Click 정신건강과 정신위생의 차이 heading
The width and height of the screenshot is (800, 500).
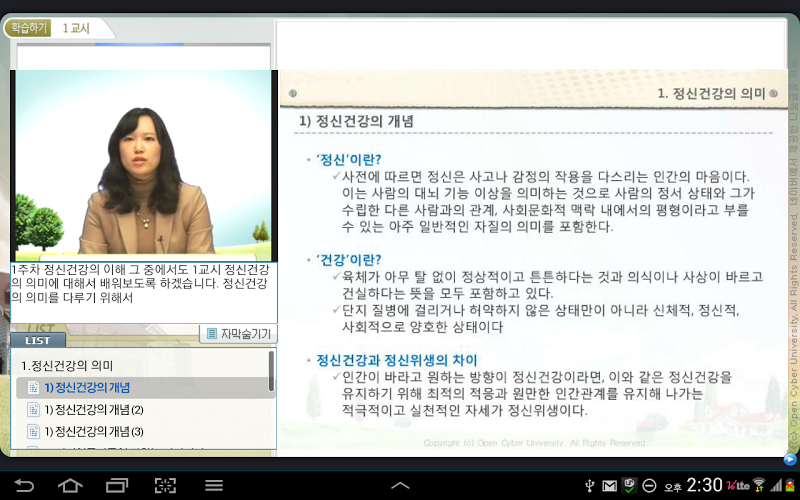397,360
